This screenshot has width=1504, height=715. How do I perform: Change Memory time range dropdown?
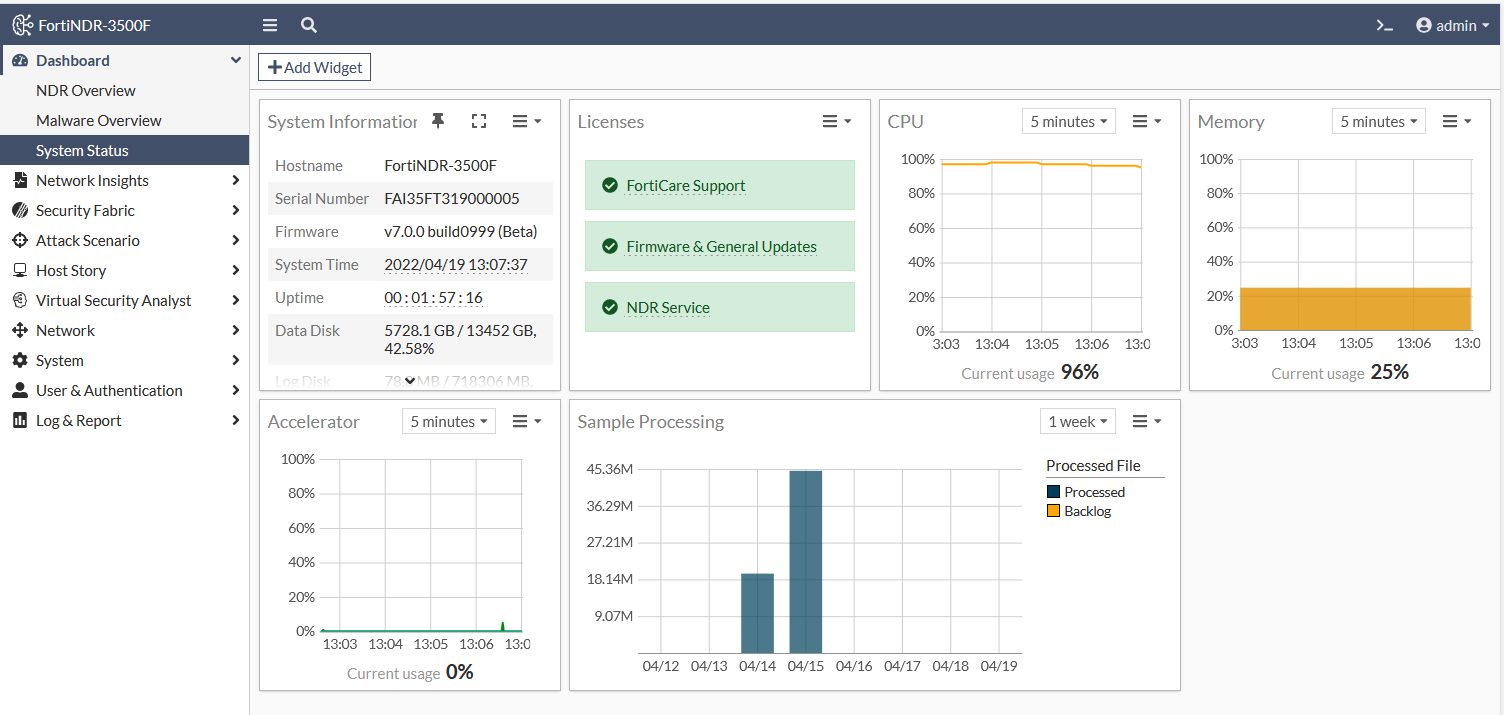[x=1379, y=121]
